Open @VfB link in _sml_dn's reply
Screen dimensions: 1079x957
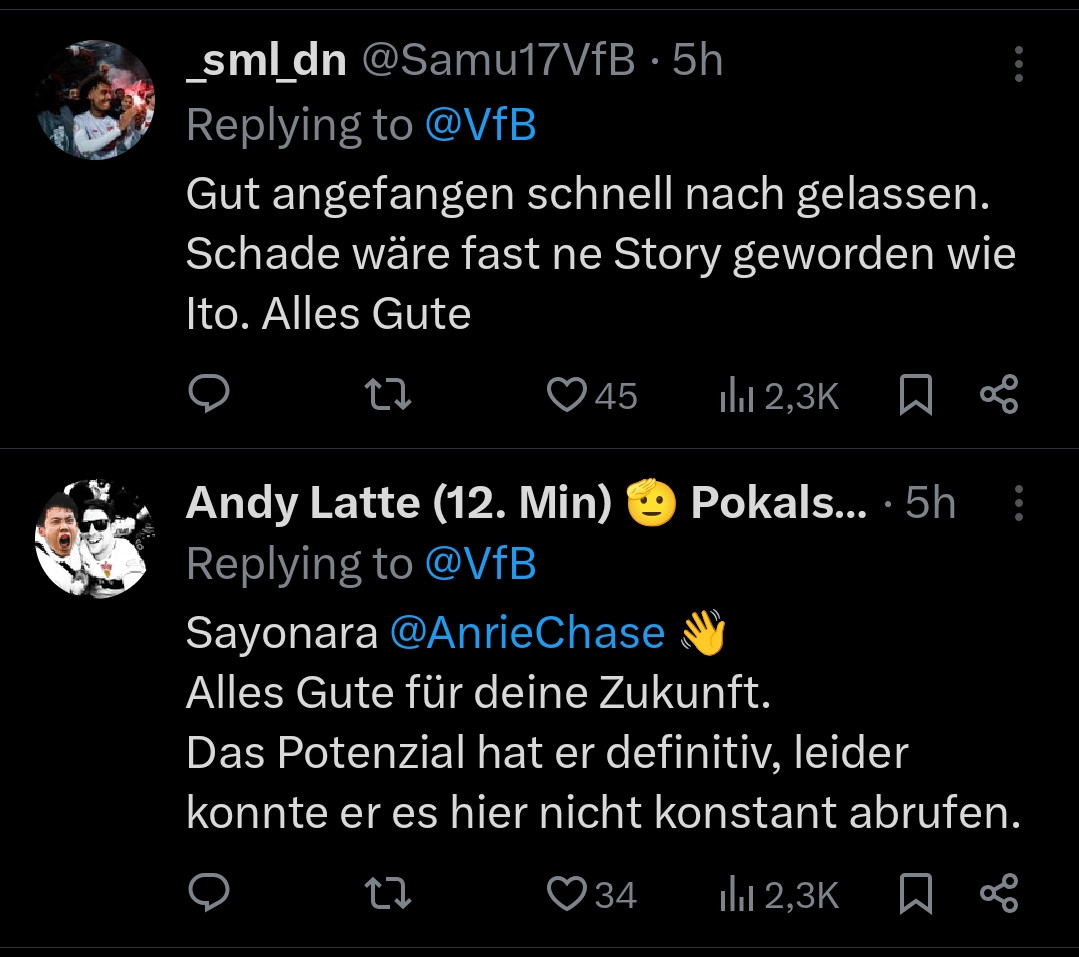(x=481, y=126)
